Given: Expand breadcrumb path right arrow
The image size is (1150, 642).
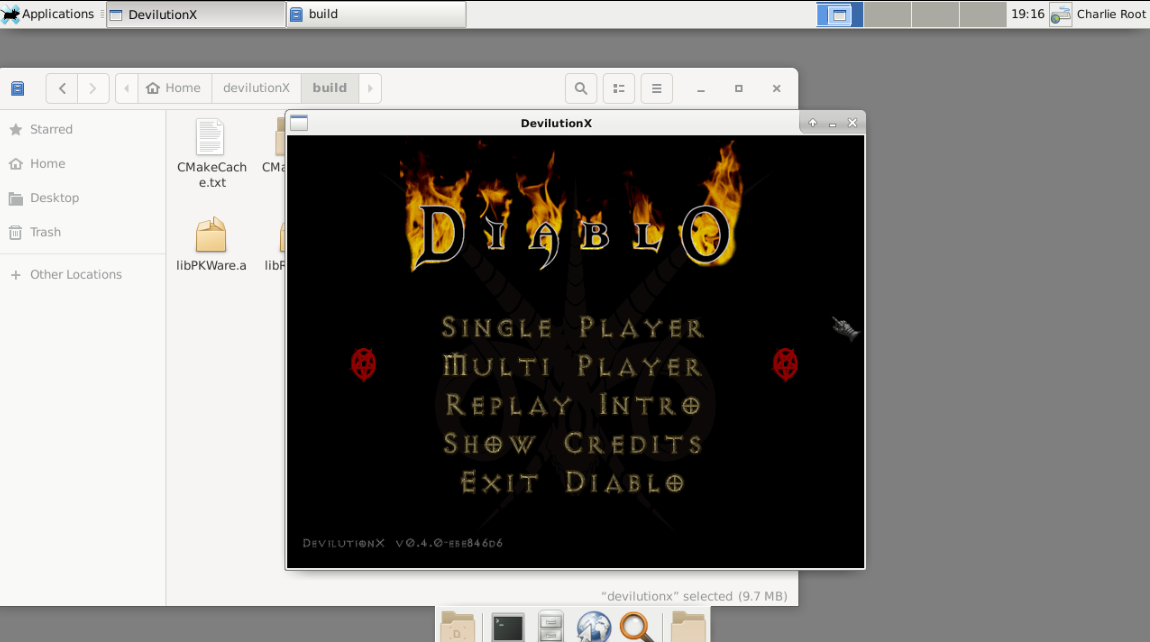Looking at the screenshot, I should point(370,88).
